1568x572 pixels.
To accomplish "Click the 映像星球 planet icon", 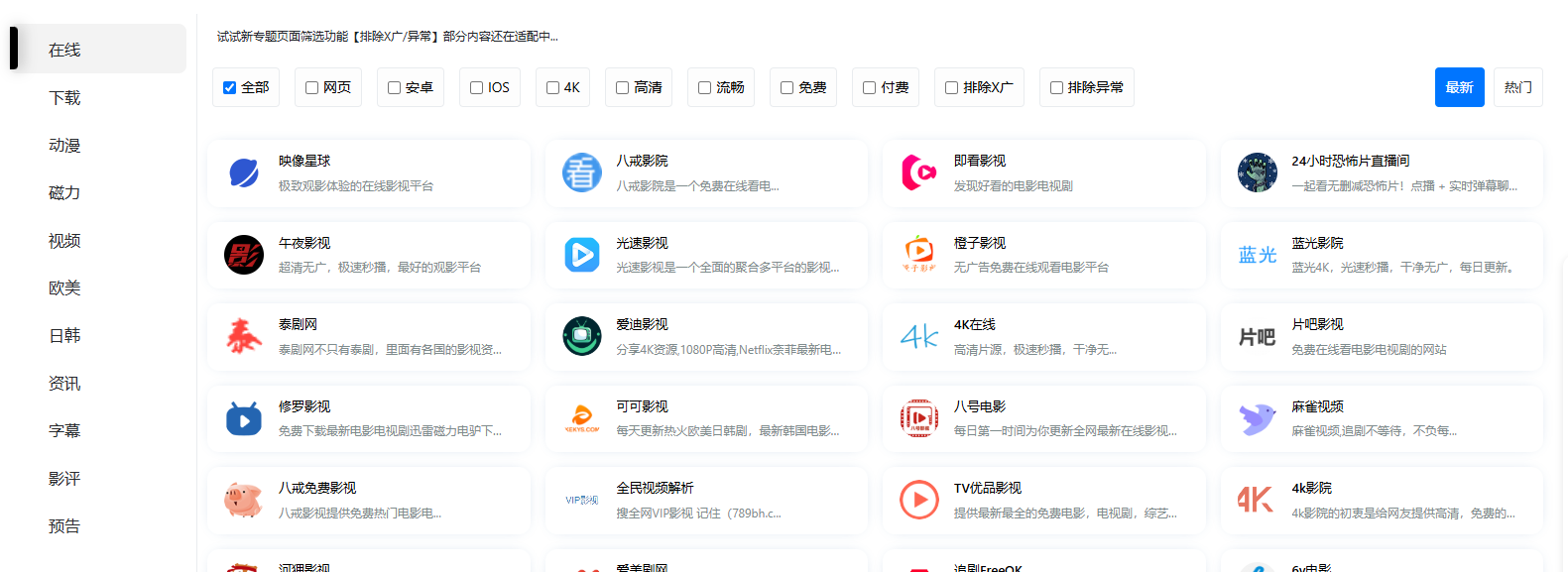I will pos(244,173).
